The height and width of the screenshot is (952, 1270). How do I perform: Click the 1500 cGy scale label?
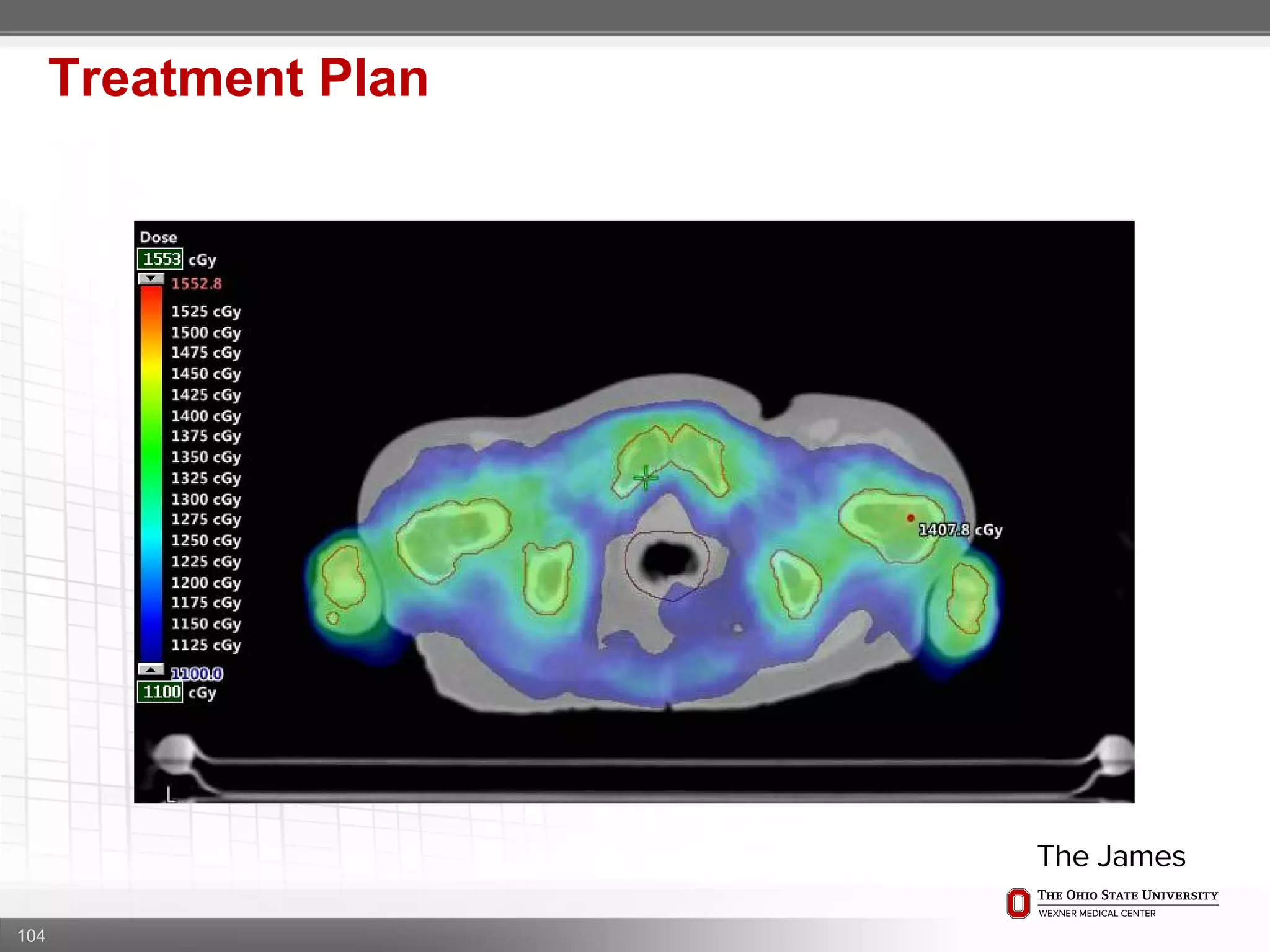206,333
